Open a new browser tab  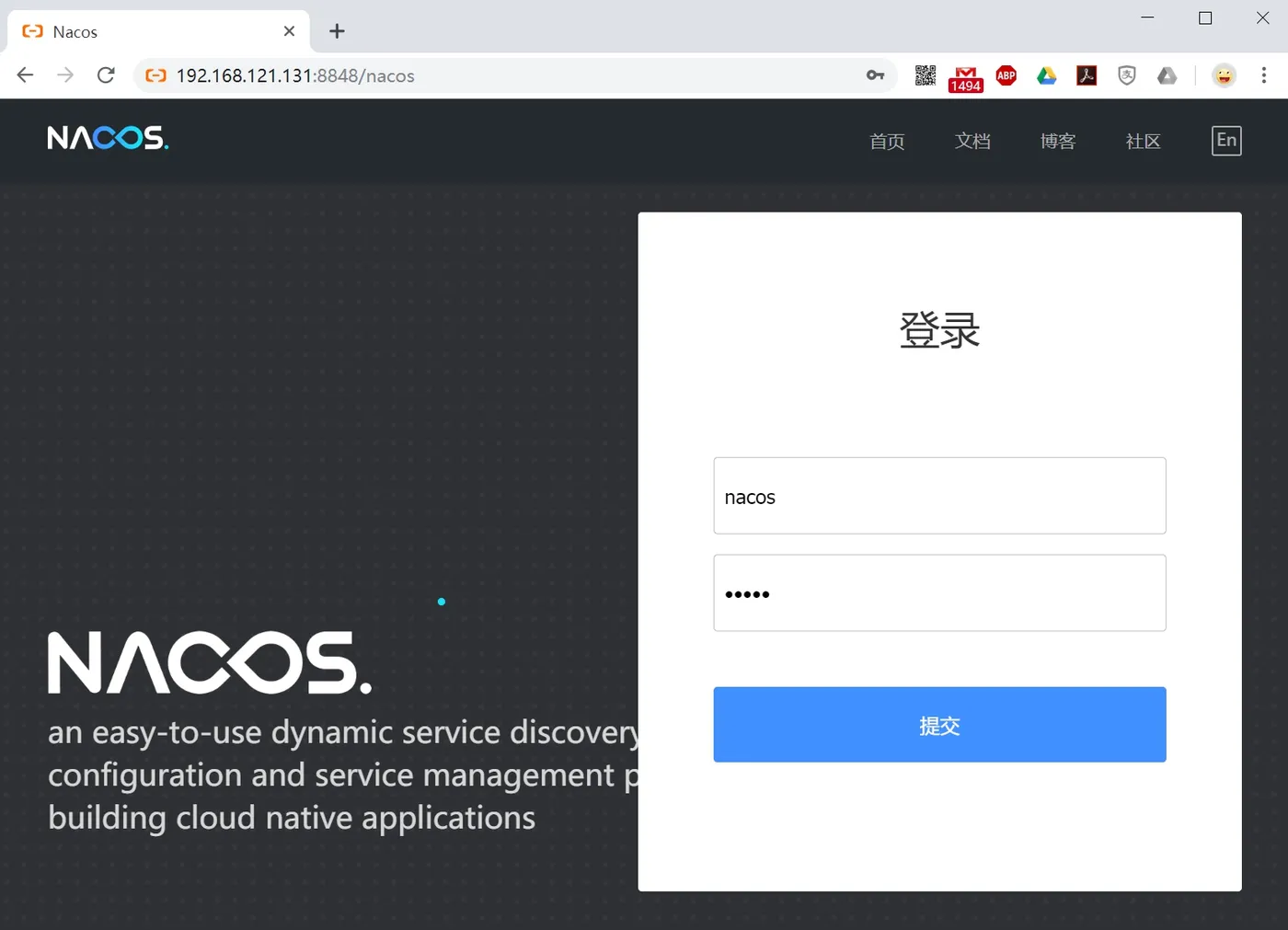[337, 31]
